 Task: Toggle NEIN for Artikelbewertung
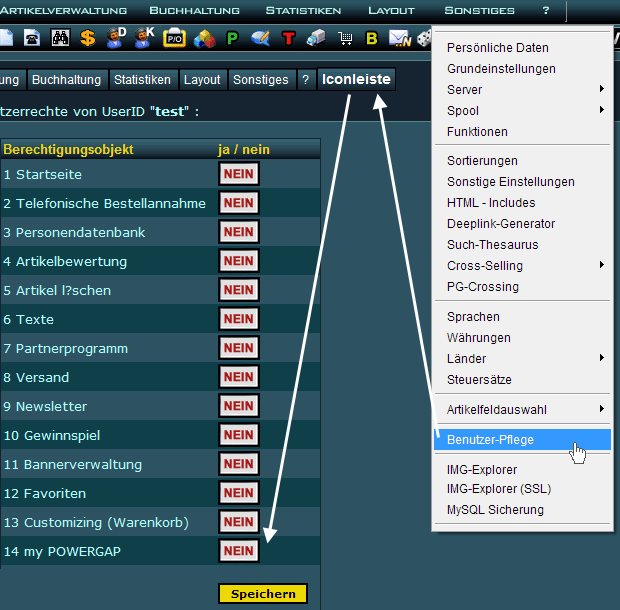(x=239, y=261)
